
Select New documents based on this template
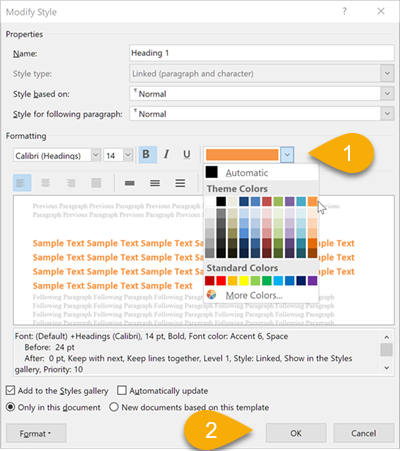pos(114,407)
